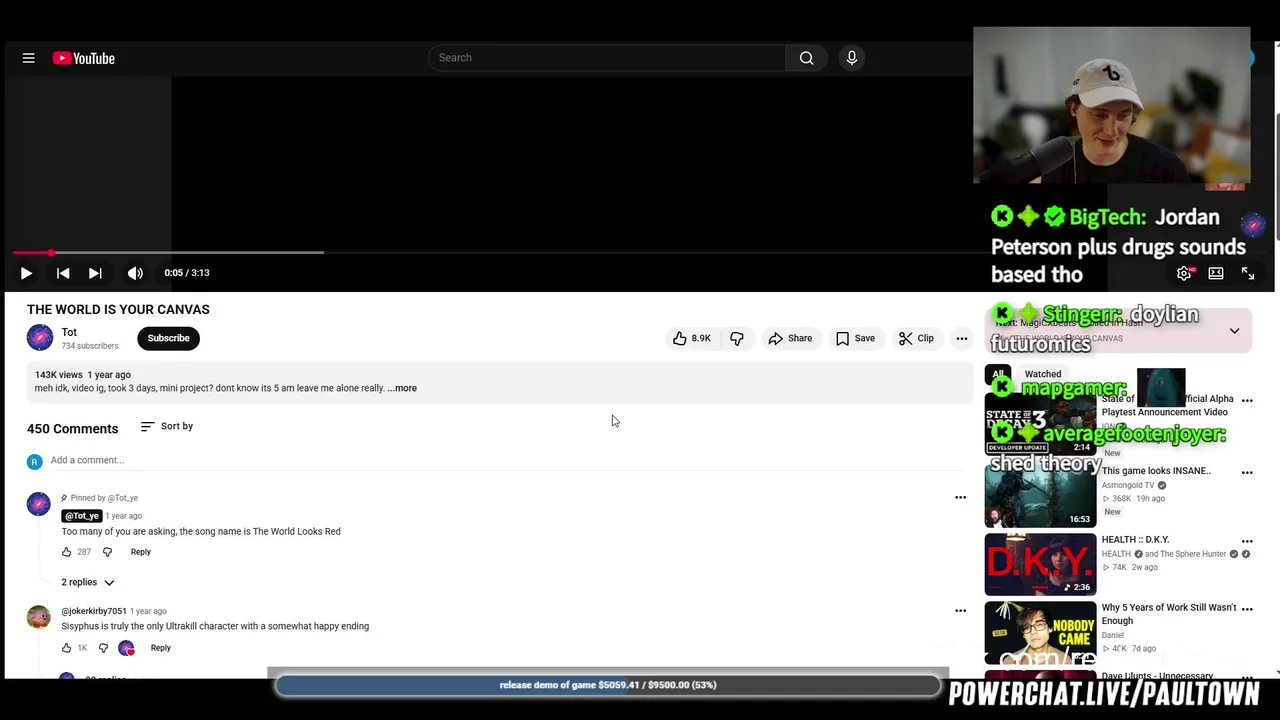The width and height of the screenshot is (1280, 720).
Task: Open 'Why 5 Years of Work Still Wasn't Enough' title
Action: click(1169, 614)
